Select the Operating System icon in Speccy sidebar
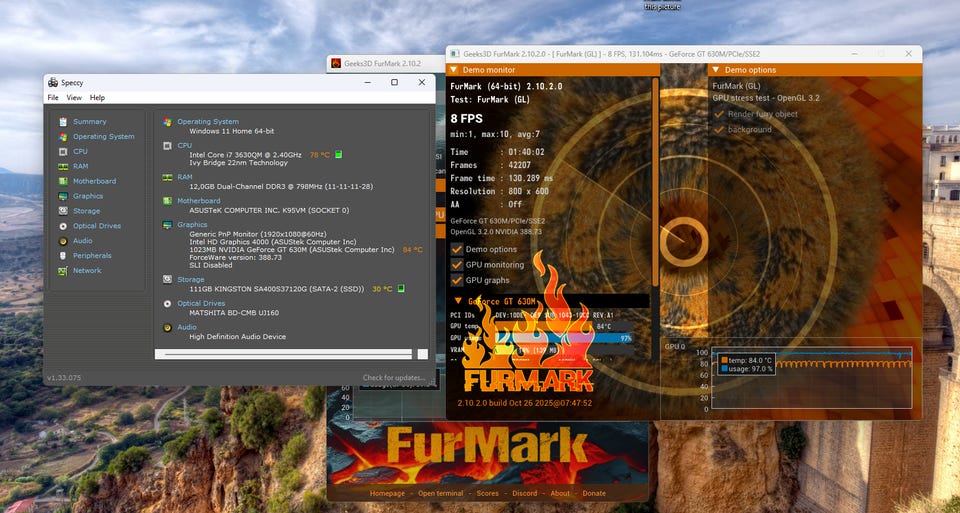Image resolution: width=960 pixels, height=513 pixels. click(x=62, y=137)
